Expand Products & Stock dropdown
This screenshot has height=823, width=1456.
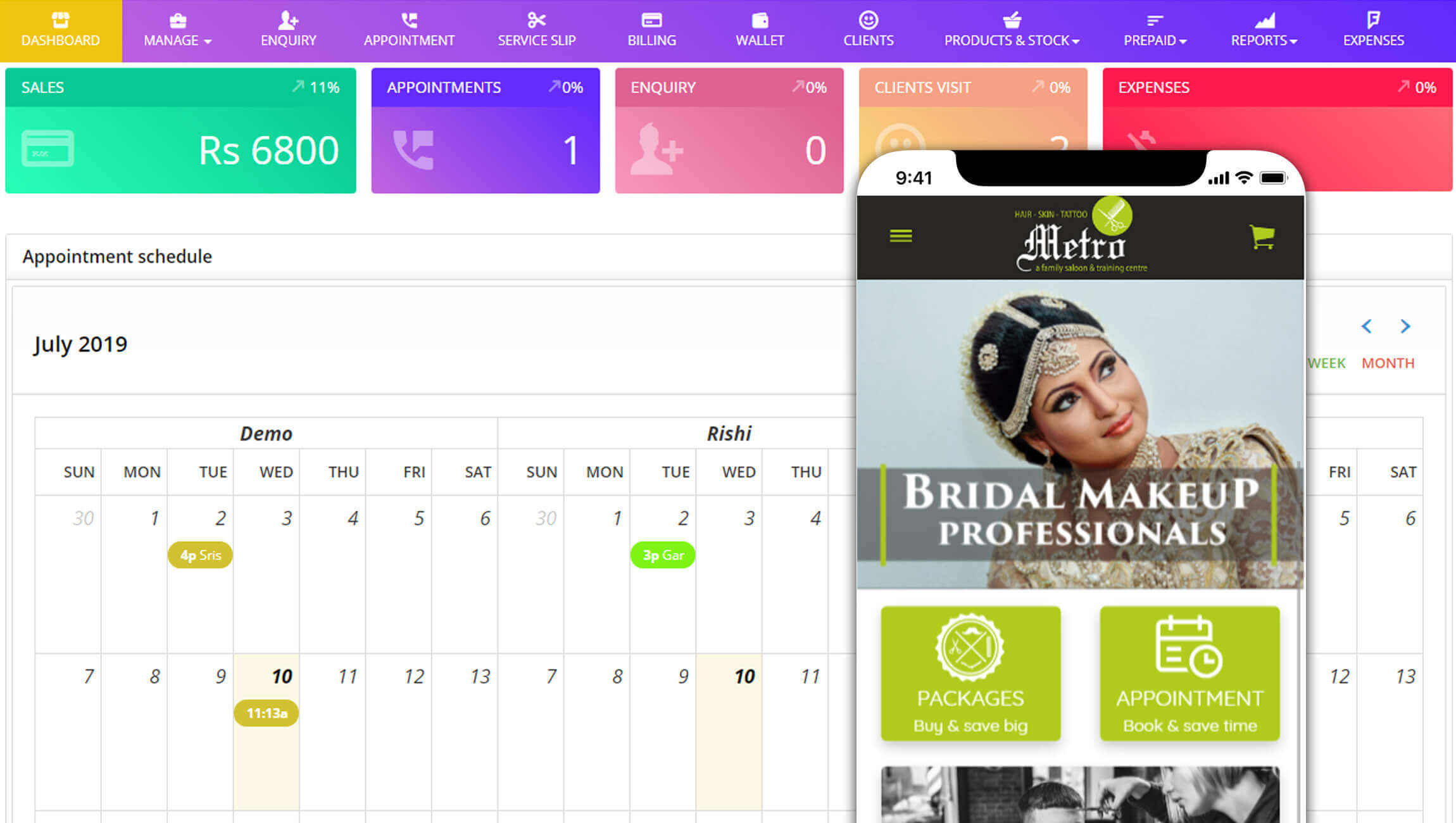[1012, 30]
